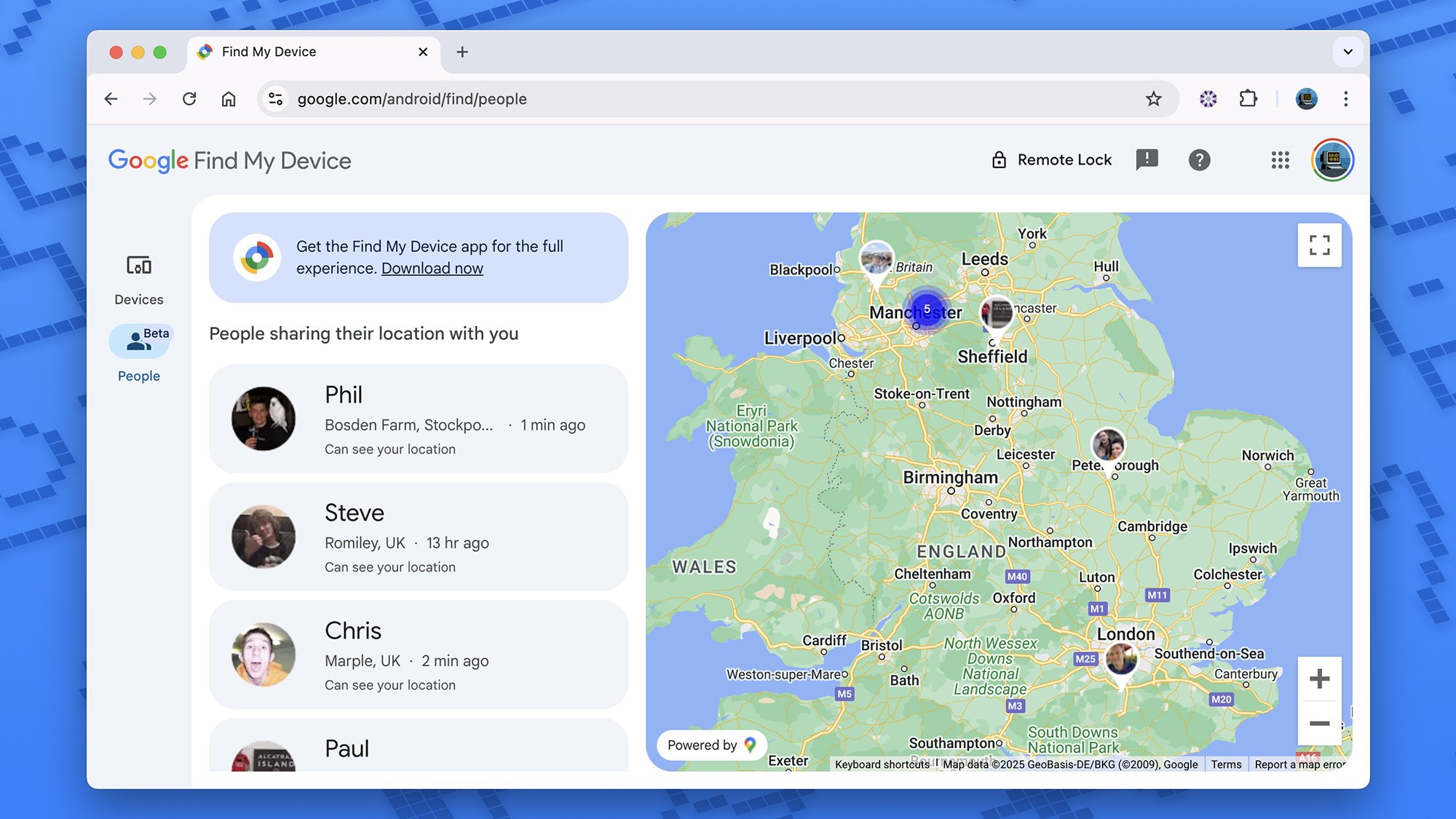Viewport: 1456px width, 819px height.
Task: Click Phil's profile photo
Action: pyautogui.click(x=264, y=419)
